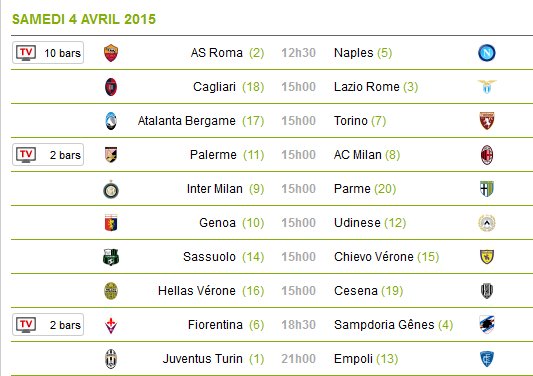
Task: Click the AC Milan club badge
Action: click(x=487, y=155)
